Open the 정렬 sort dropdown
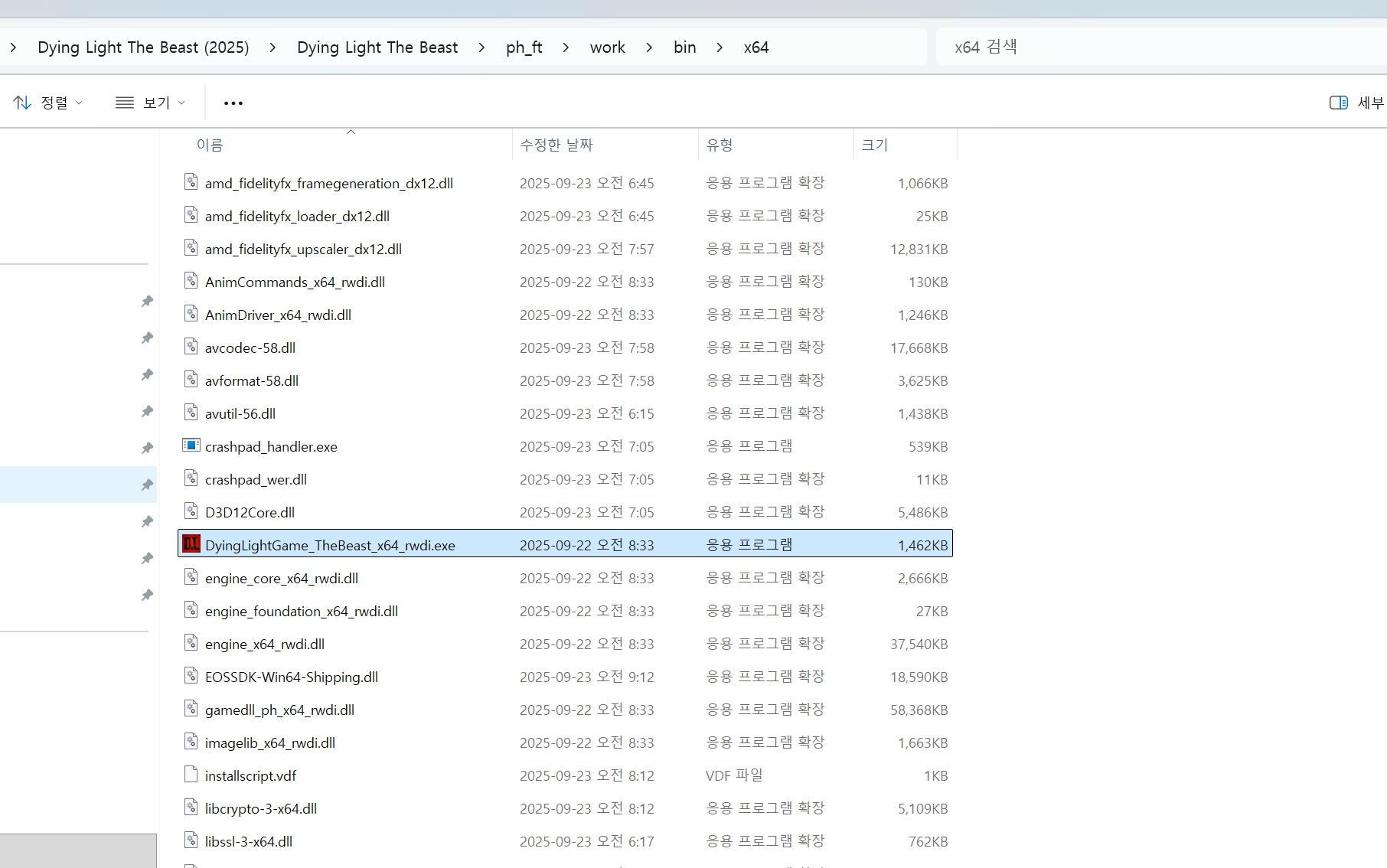This screenshot has height=868, width=1387. [x=48, y=103]
